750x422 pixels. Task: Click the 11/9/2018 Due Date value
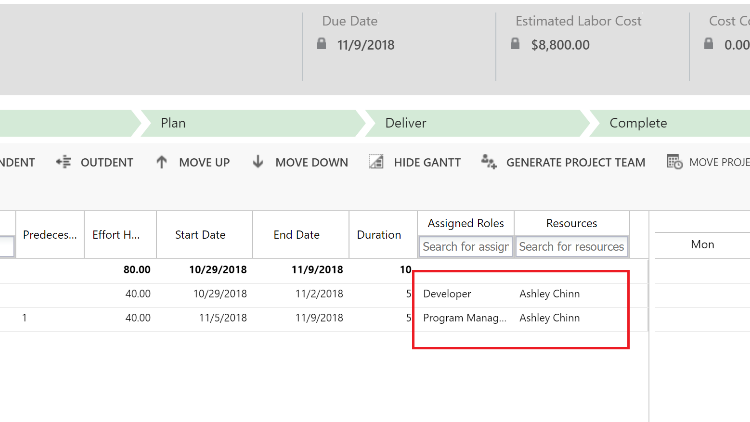click(x=366, y=45)
